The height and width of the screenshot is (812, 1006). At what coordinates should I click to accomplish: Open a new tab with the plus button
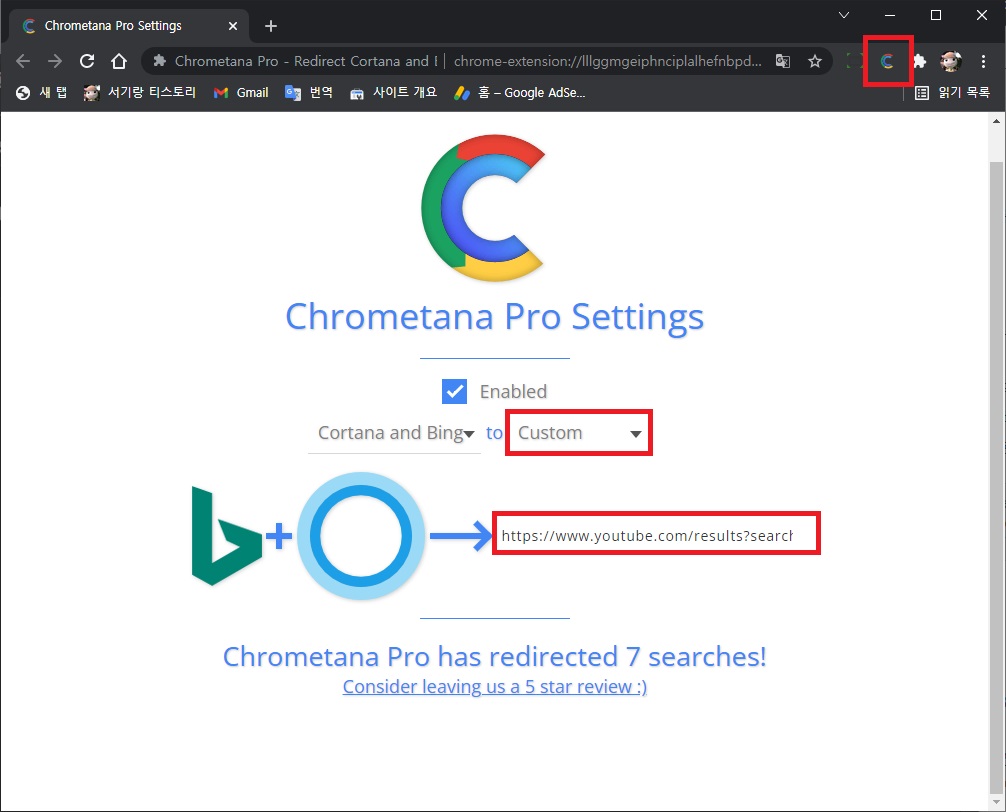point(271,26)
